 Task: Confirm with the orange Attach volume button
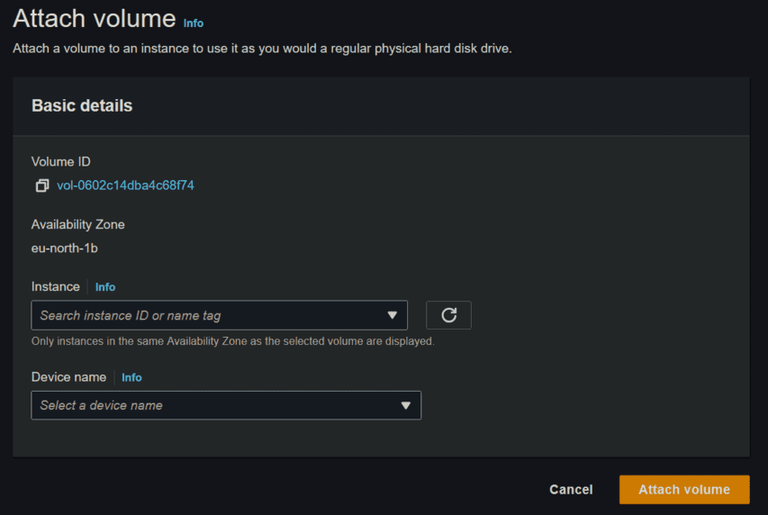click(684, 489)
